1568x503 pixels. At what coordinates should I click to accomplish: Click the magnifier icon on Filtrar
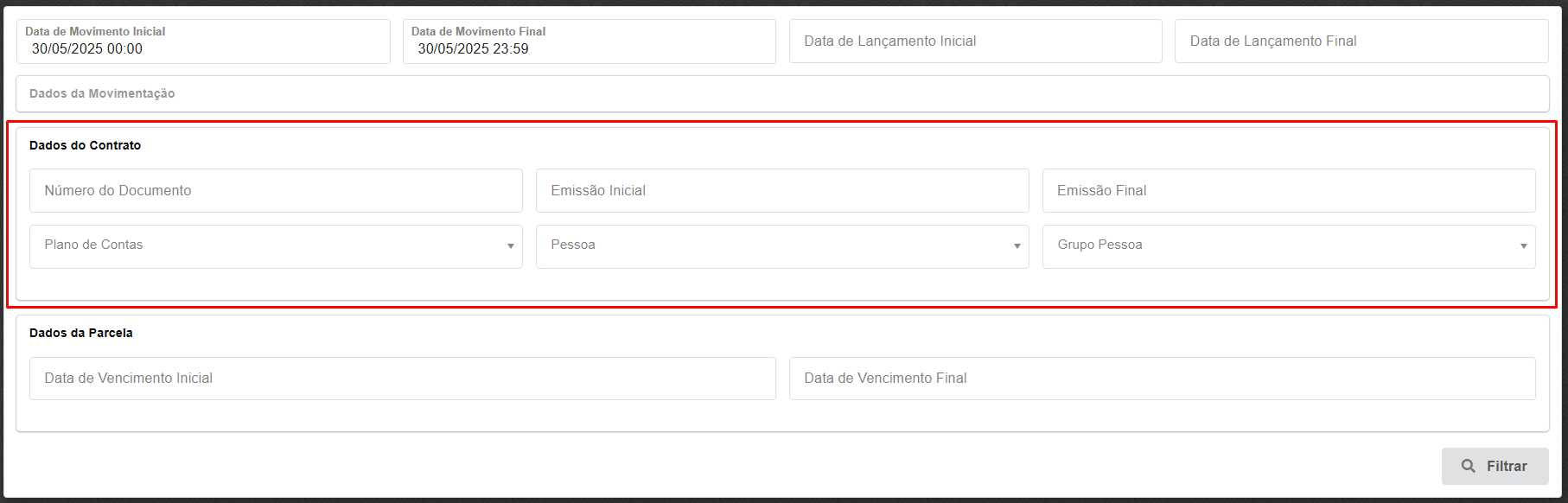1468,466
